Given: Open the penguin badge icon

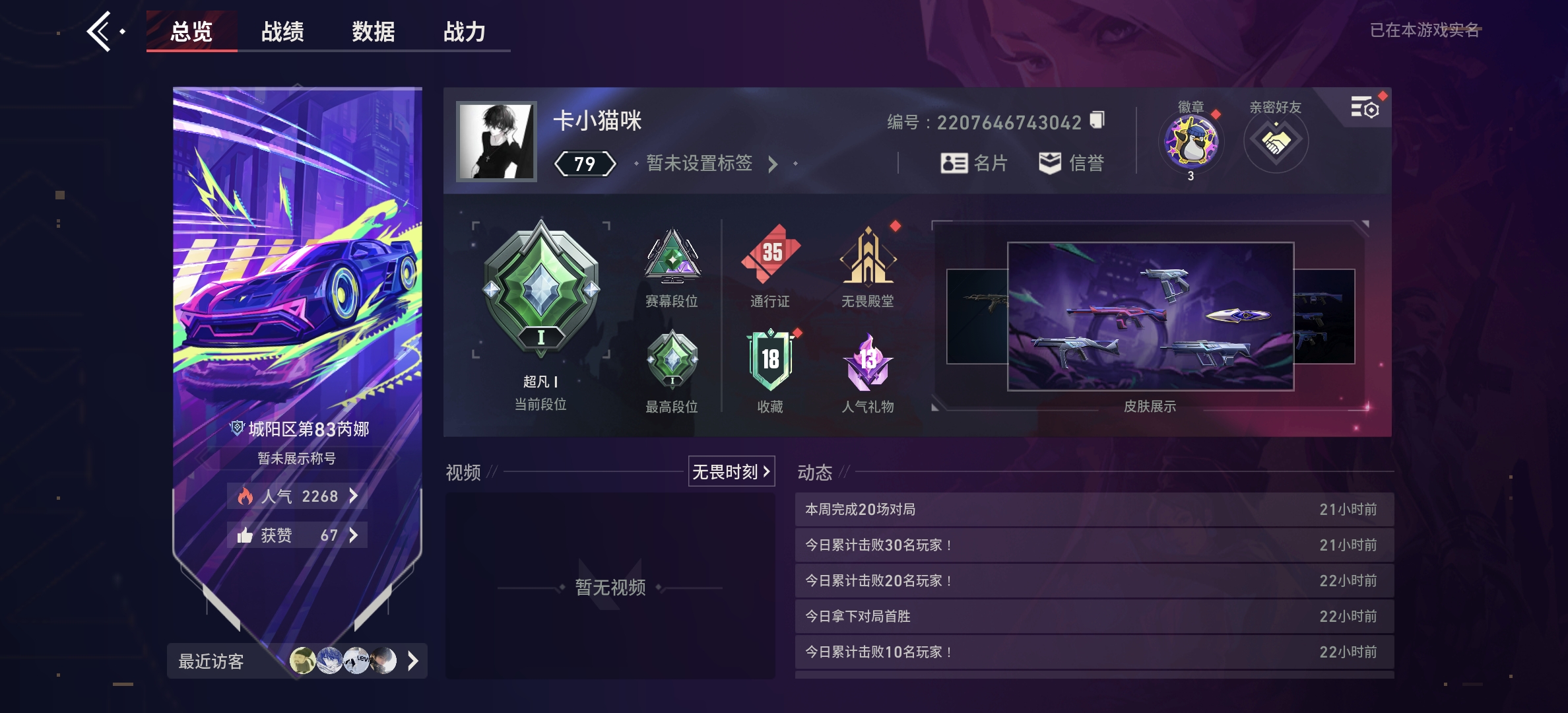Looking at the screenshot, I should tap(1191, 141).
